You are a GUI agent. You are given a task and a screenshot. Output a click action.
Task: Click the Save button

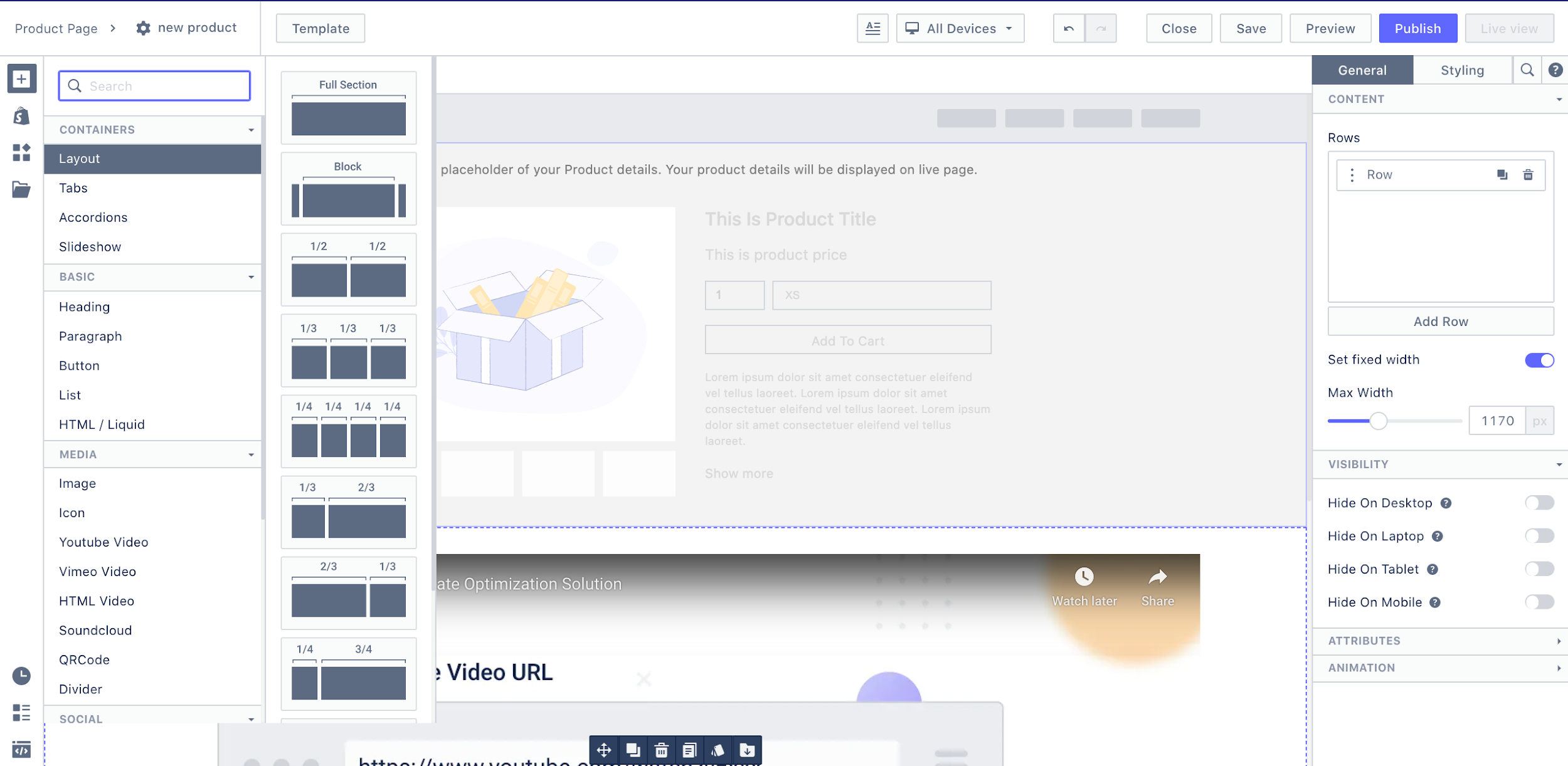click(1251, 28)
